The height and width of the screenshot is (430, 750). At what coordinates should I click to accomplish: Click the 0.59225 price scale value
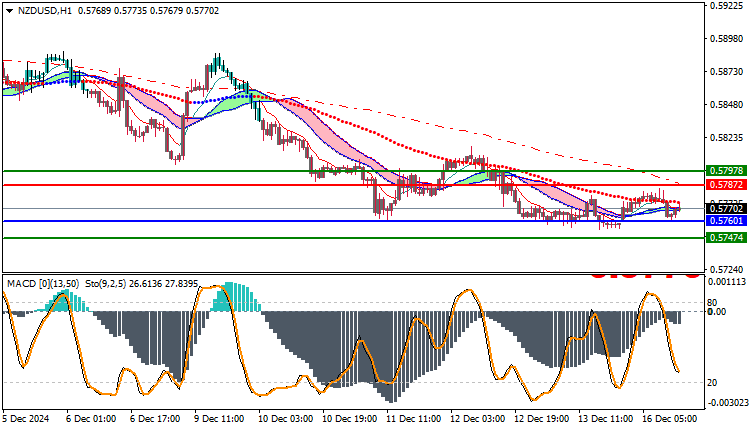(x=727, y=6)
